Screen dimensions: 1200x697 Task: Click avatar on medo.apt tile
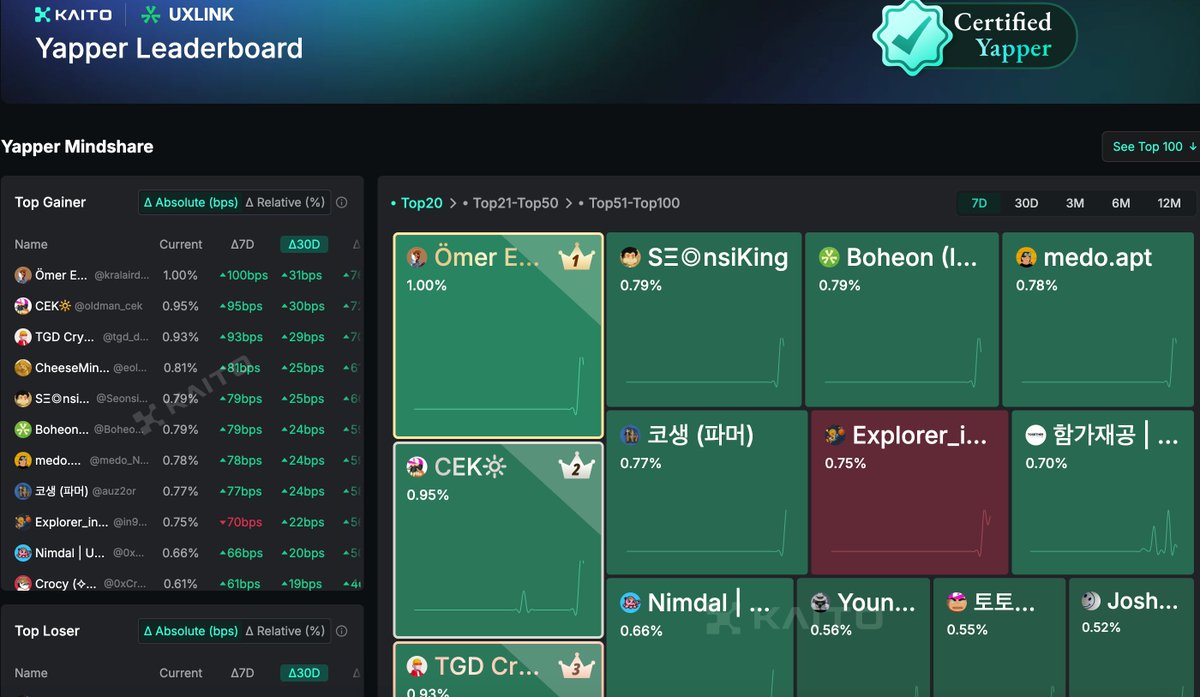pyautogui.click(x=1026, y=258)
